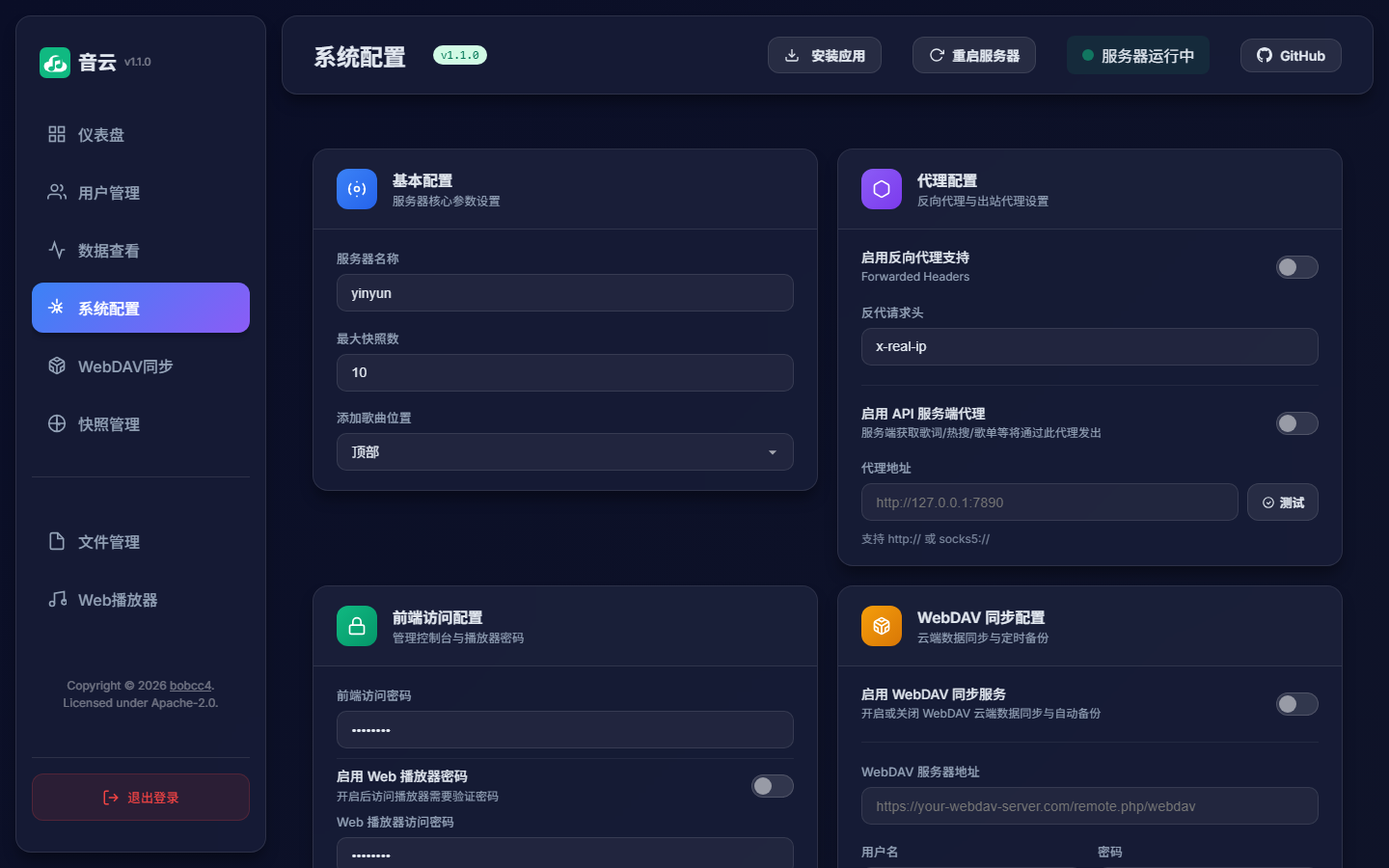Click the Forwarded Headers subtitle text
Viewport: 1389px width, 868px height.
(915, 277)
